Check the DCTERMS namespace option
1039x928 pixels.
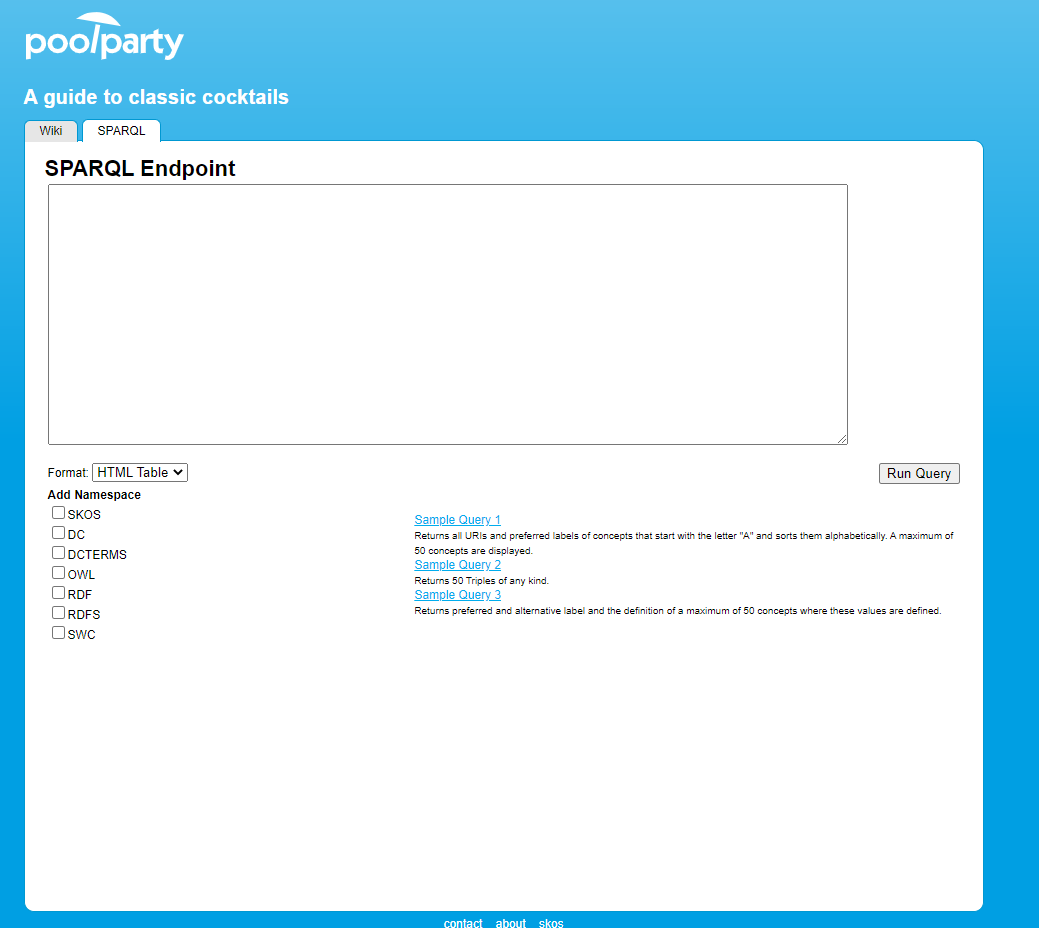click(58, 552)
